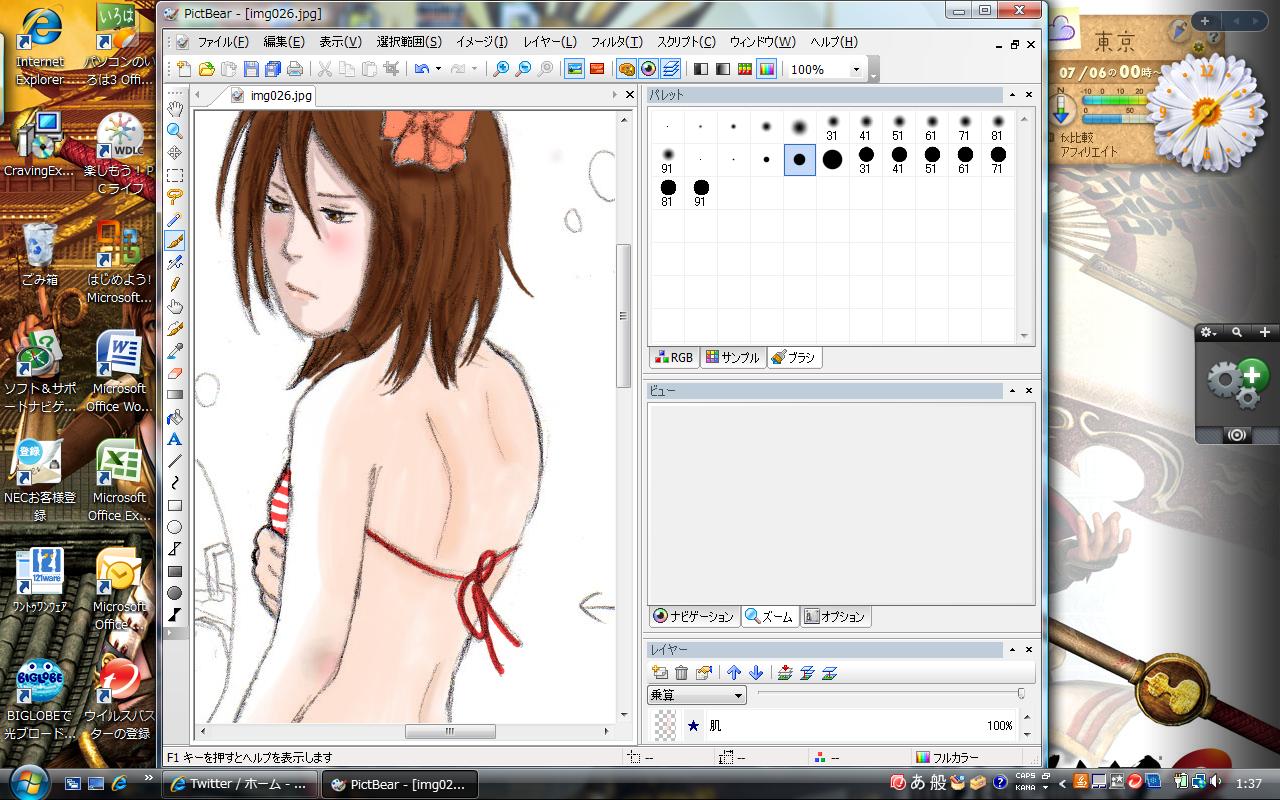Move layer up with blue up arrow
The image size is (1280, 800).
pos(734,673)
